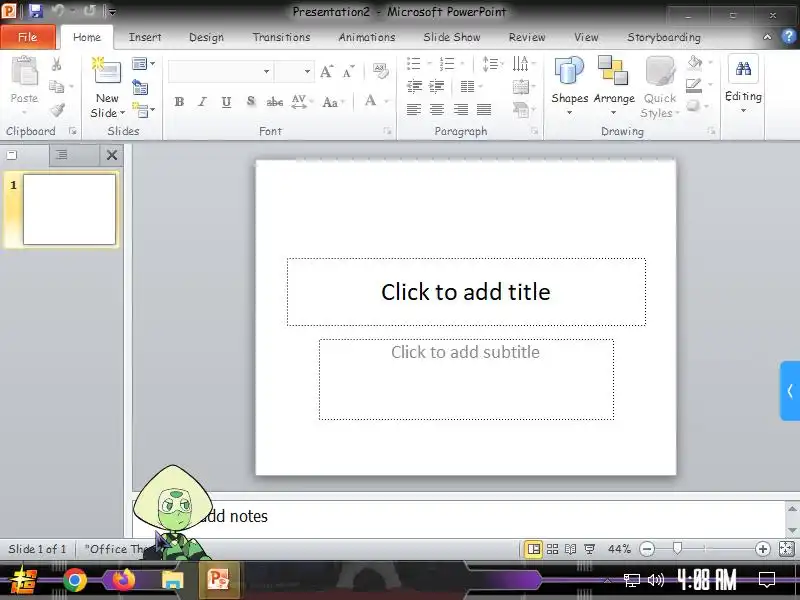Close the slides thumbnail pane
The image size is (800, 600).
(x=112, y=155)
